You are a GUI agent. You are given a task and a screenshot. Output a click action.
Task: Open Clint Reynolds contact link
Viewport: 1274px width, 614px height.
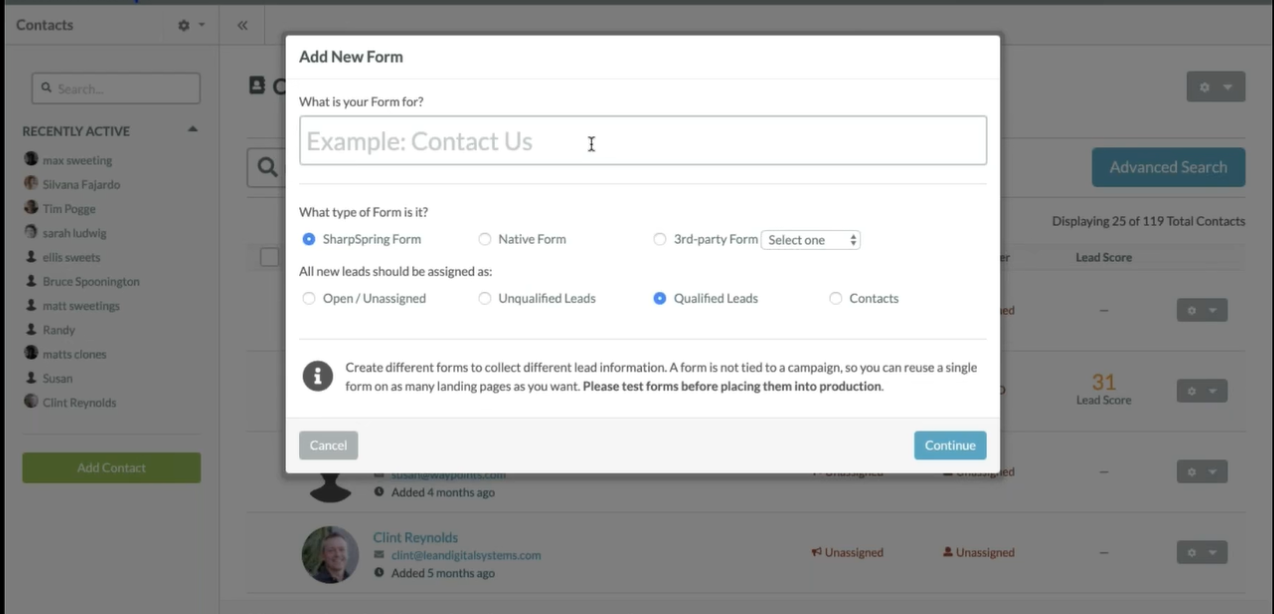click(x=415, y=537)
